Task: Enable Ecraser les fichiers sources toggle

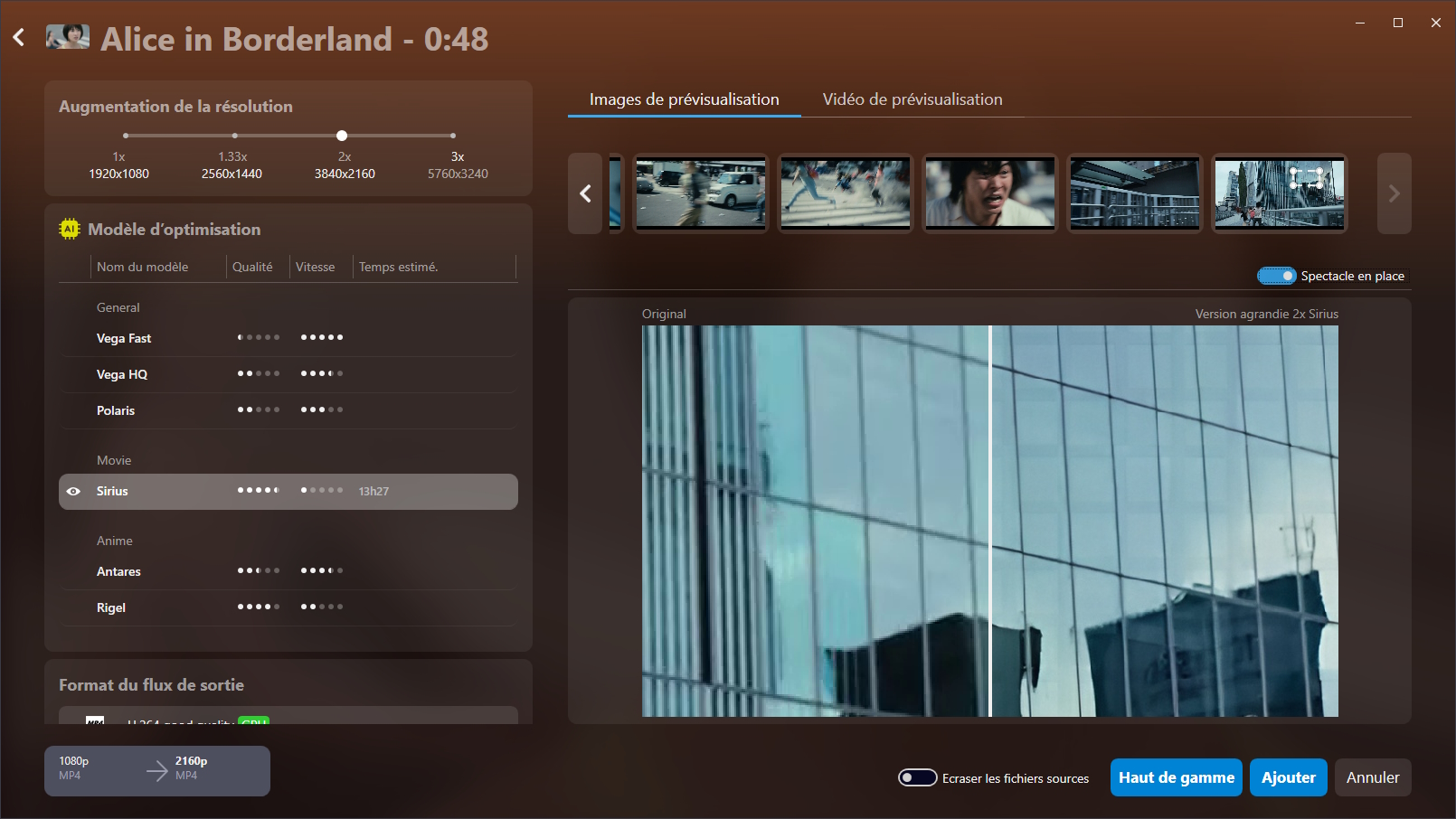Action: pos(917,777)
